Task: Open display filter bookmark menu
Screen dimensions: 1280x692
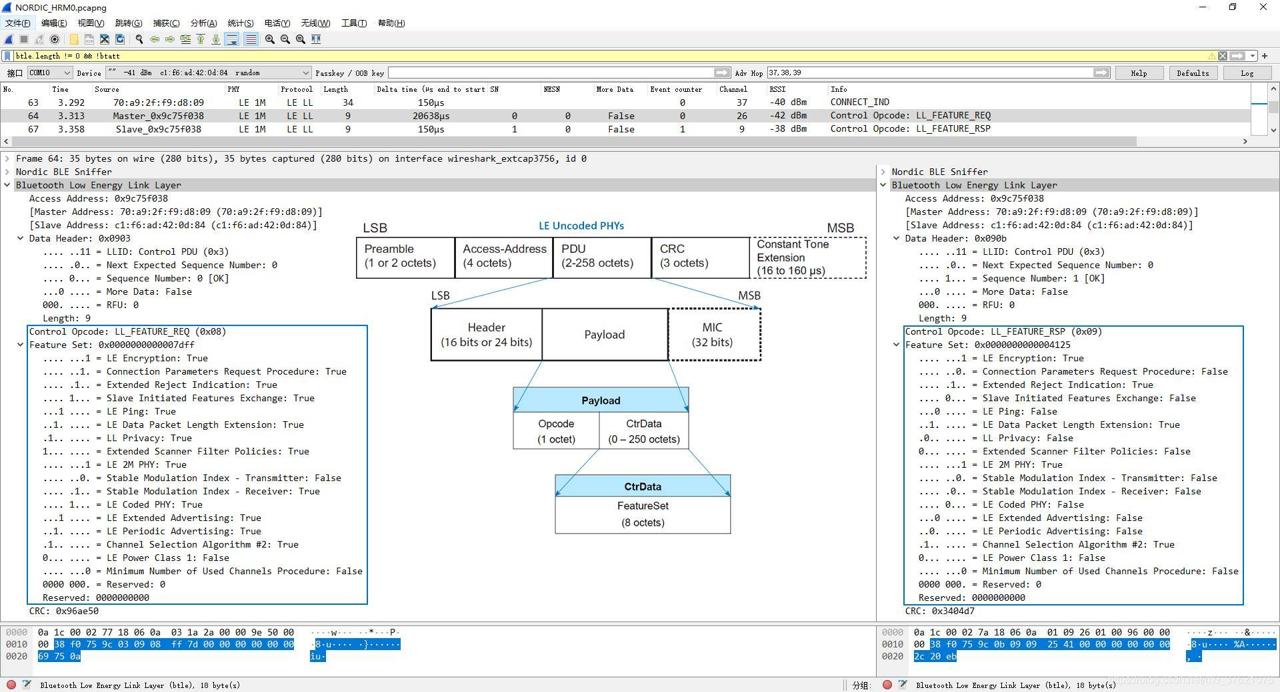Action: pyautogui.click(x=7, y=56)
